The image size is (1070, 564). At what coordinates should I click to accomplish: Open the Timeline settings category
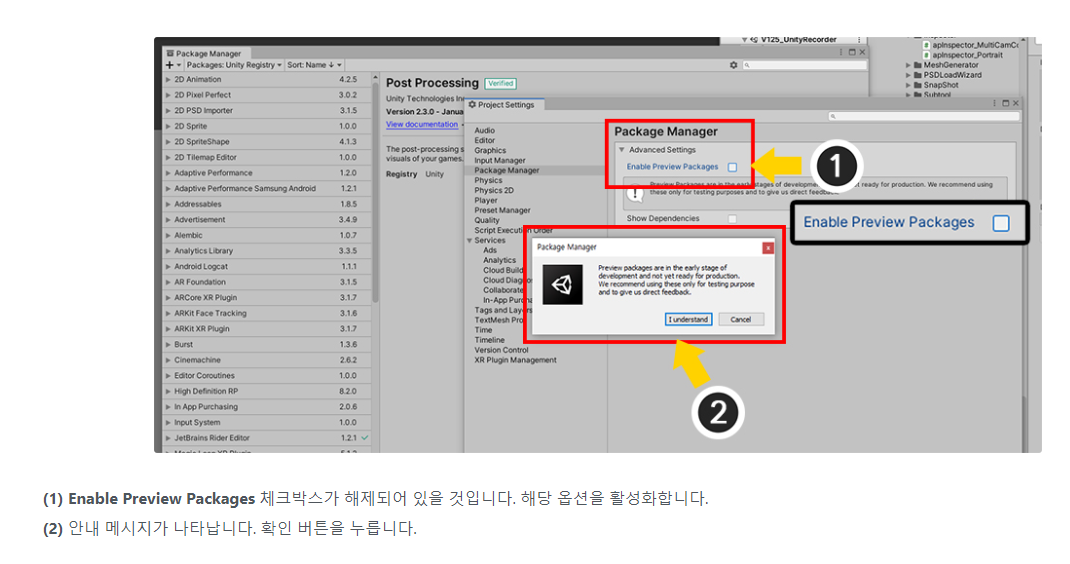point(489,340)
